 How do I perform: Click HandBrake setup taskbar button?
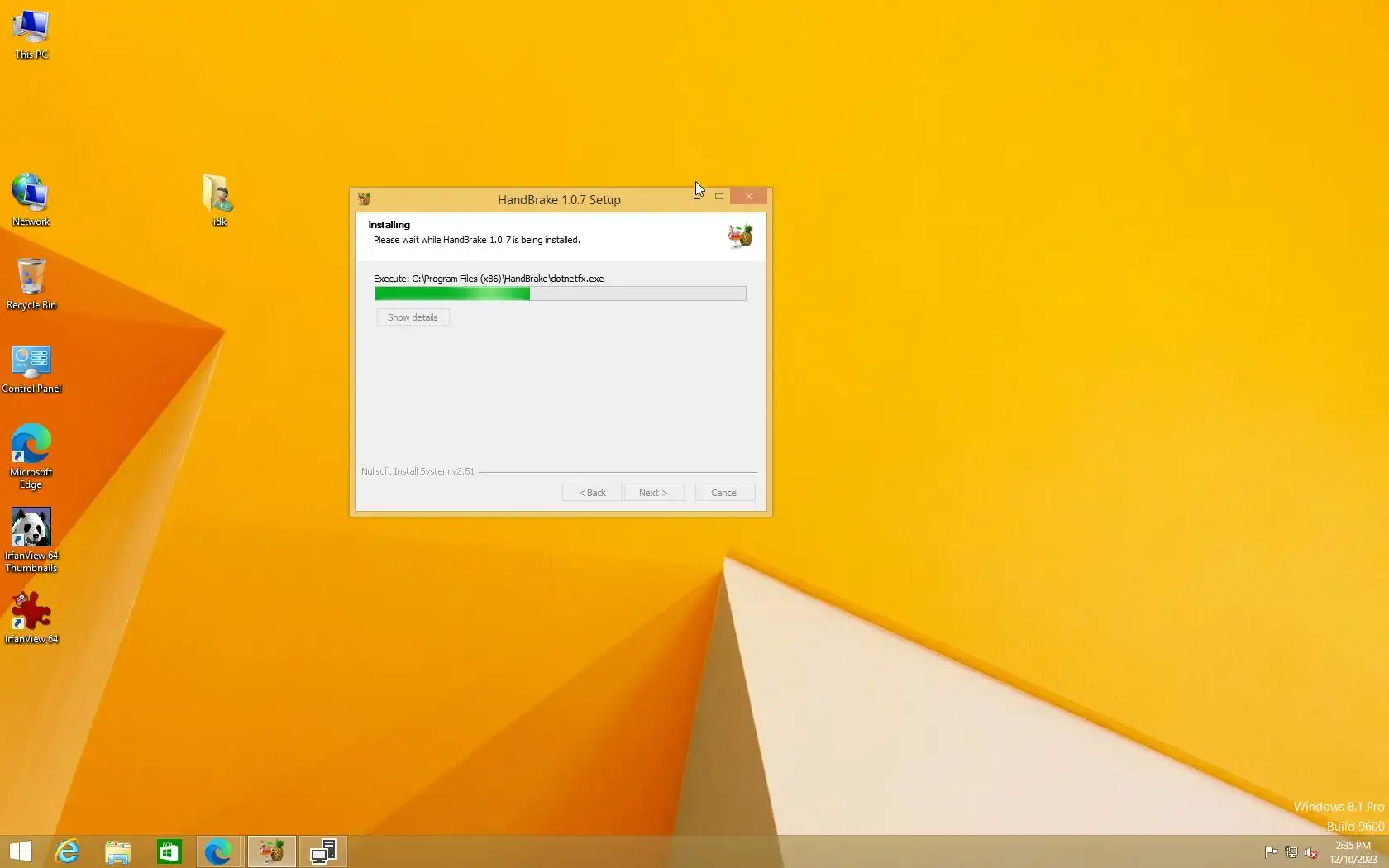click(271, 851)
